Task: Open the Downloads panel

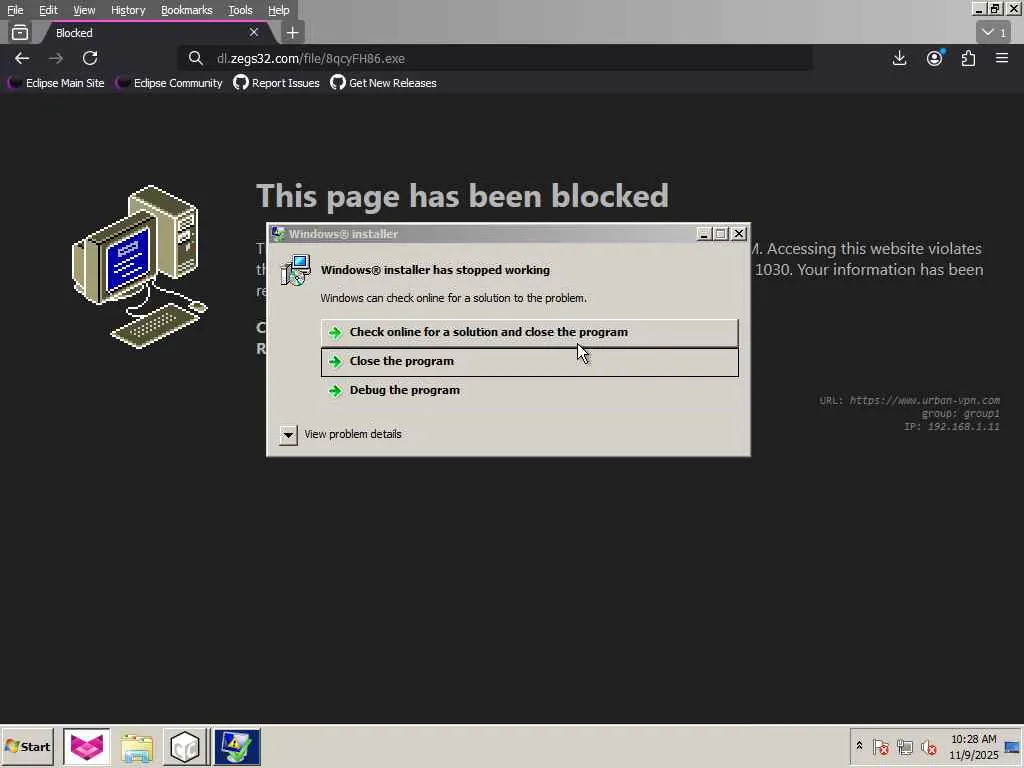Action: [x=899, y=58]
